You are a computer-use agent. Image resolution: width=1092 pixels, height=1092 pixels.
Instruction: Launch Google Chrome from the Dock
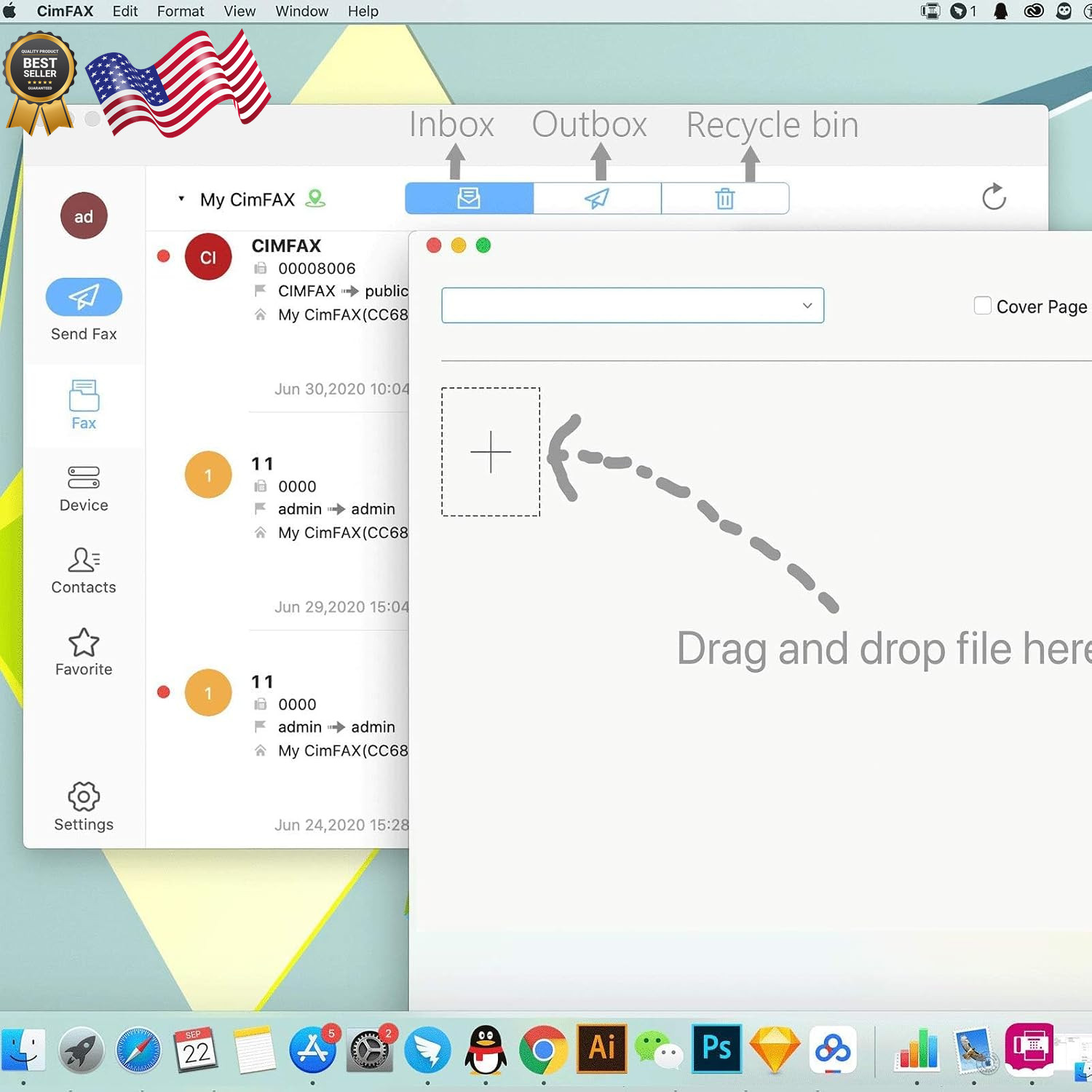543,1050
